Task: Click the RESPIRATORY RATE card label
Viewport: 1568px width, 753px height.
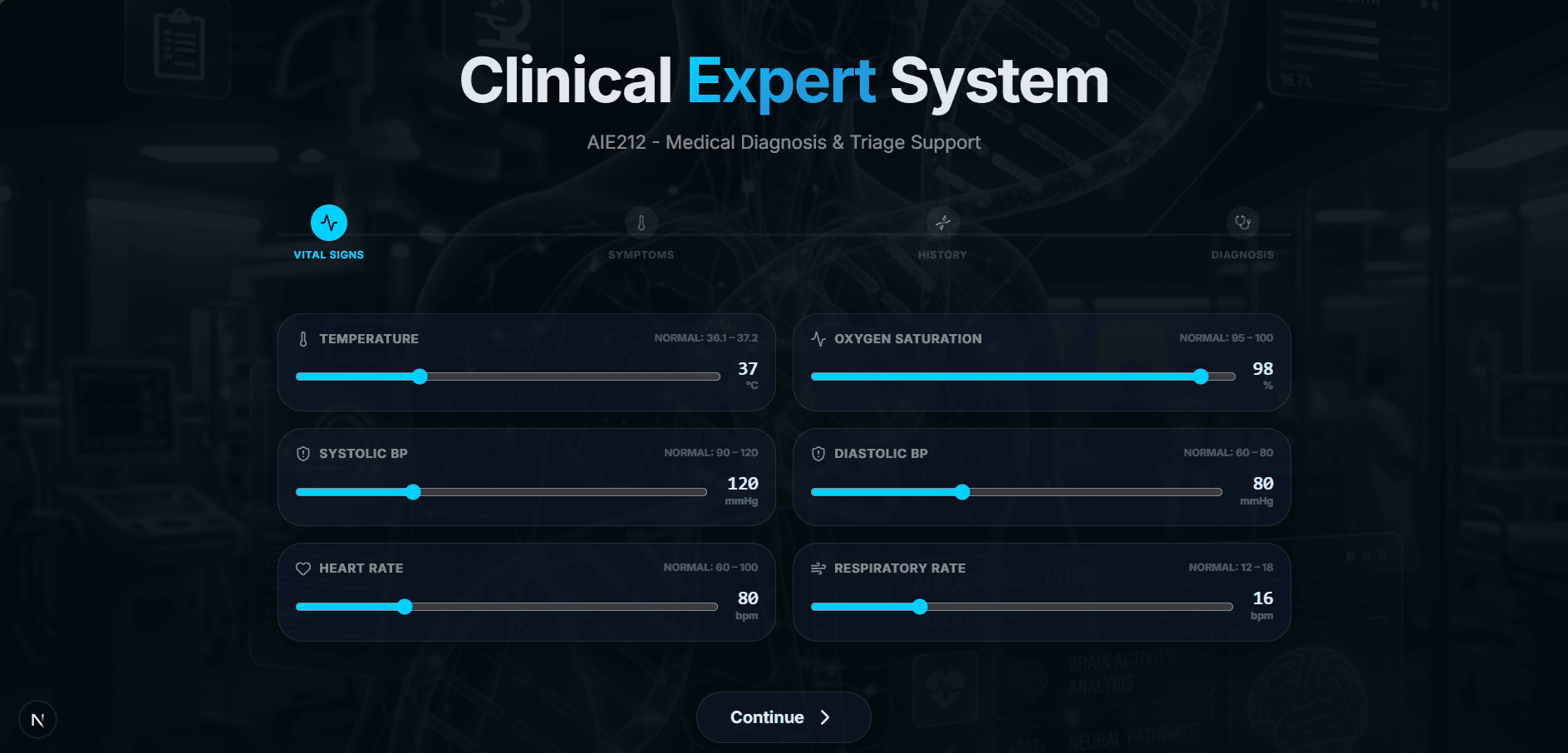Action: 900,568
